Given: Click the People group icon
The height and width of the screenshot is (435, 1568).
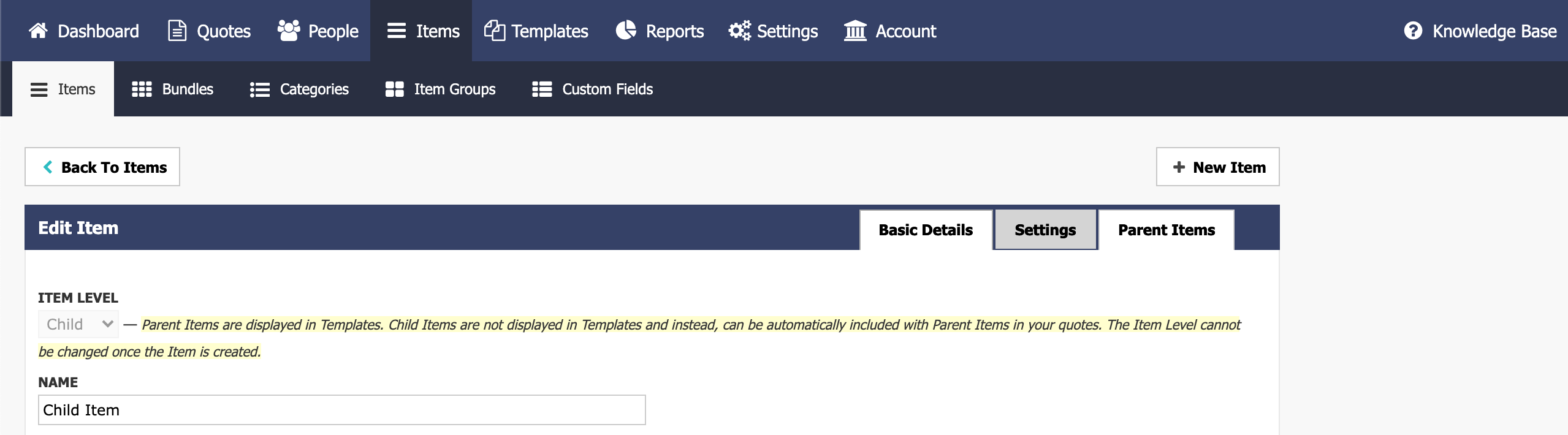Looking at the screenshot, I should coord(289,30).
